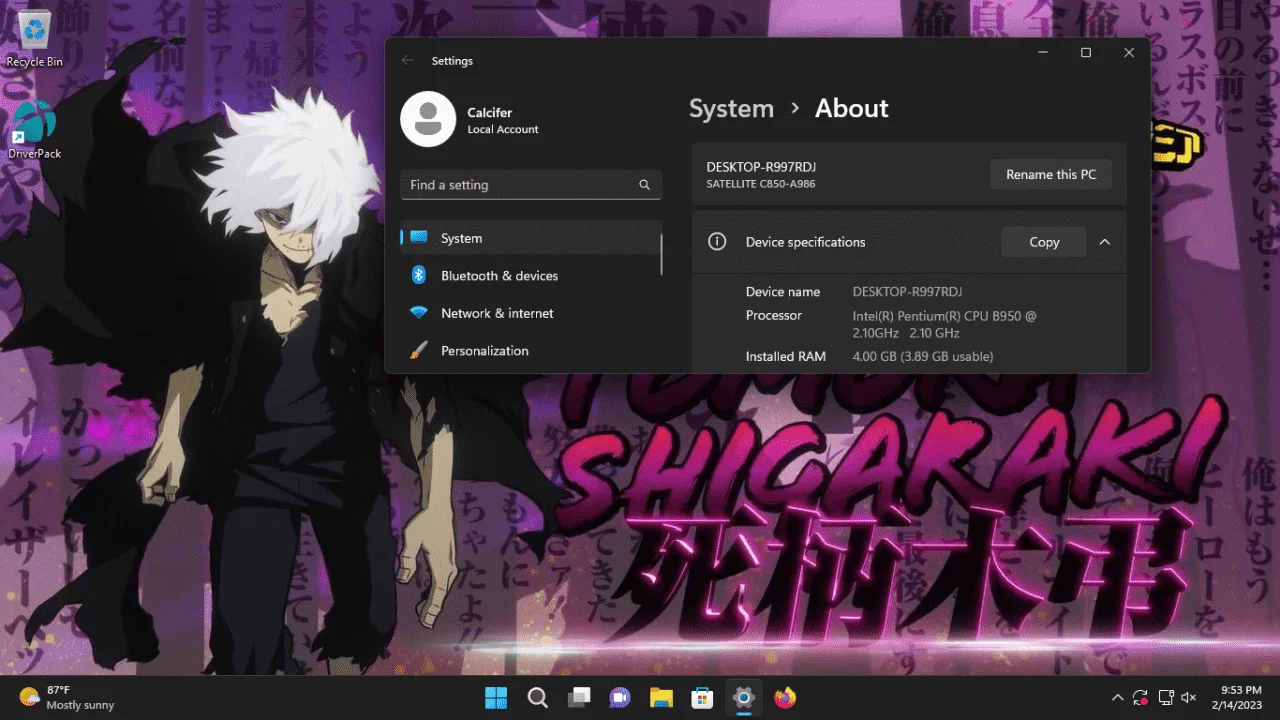Open taskbar Search
This screenshot has height=720, width=1280.
click(x=537, y=697)
